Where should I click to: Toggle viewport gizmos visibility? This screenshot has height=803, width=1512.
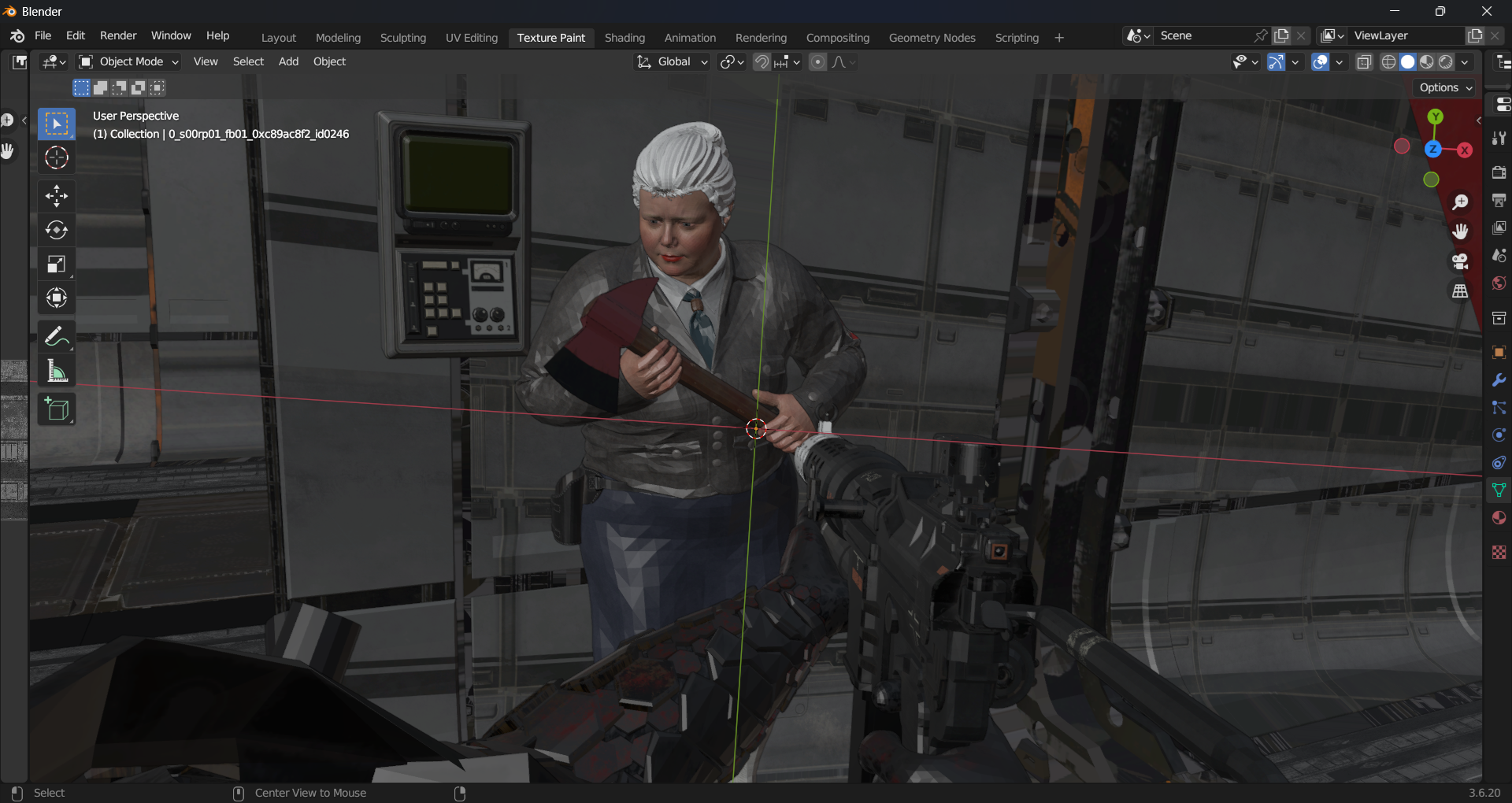1276,62
